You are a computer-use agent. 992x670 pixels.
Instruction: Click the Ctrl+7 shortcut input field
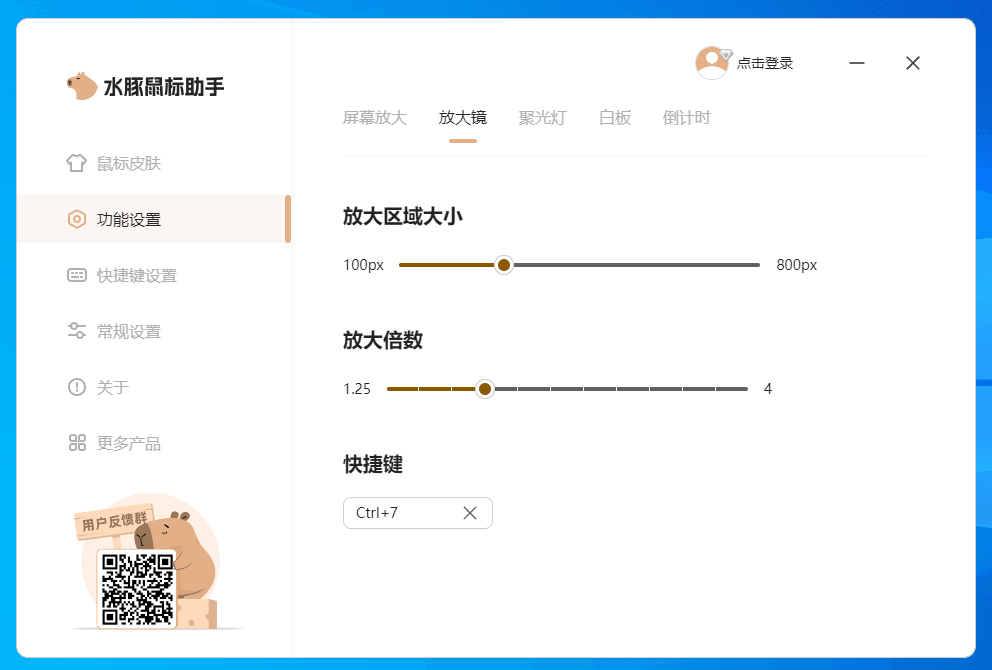[x=418, y=513]
